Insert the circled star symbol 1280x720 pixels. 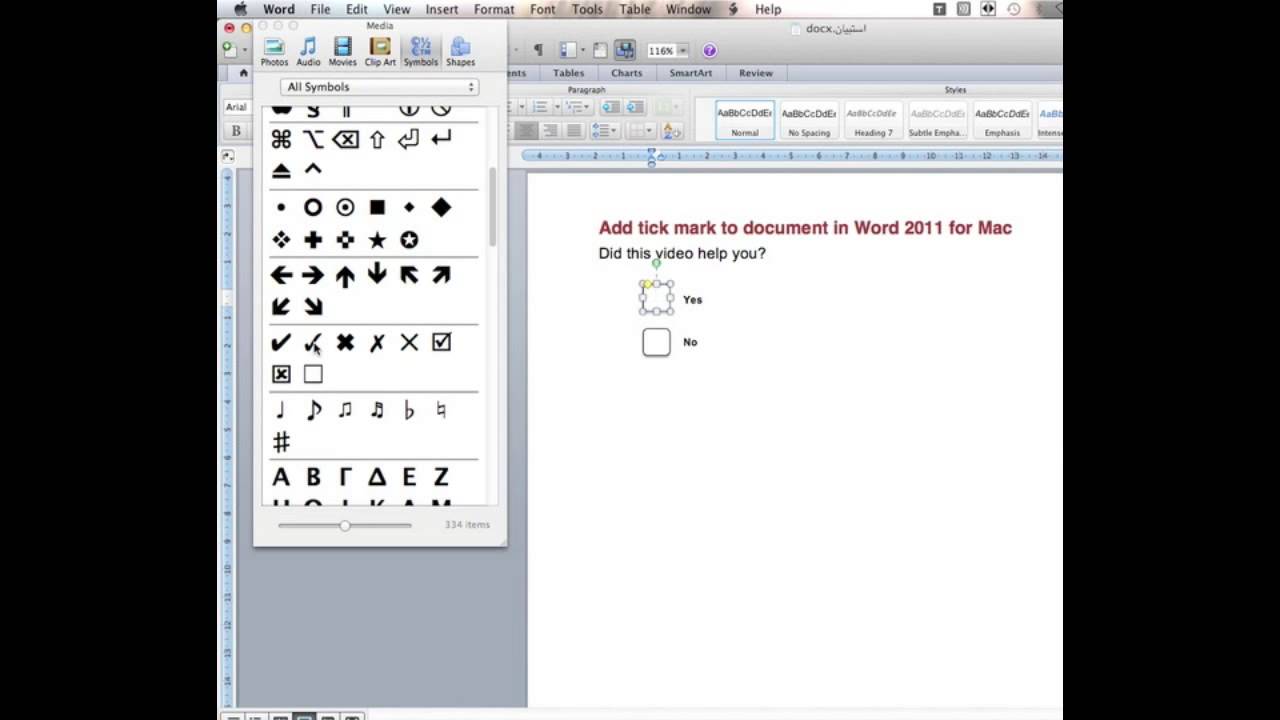point(409,240)
